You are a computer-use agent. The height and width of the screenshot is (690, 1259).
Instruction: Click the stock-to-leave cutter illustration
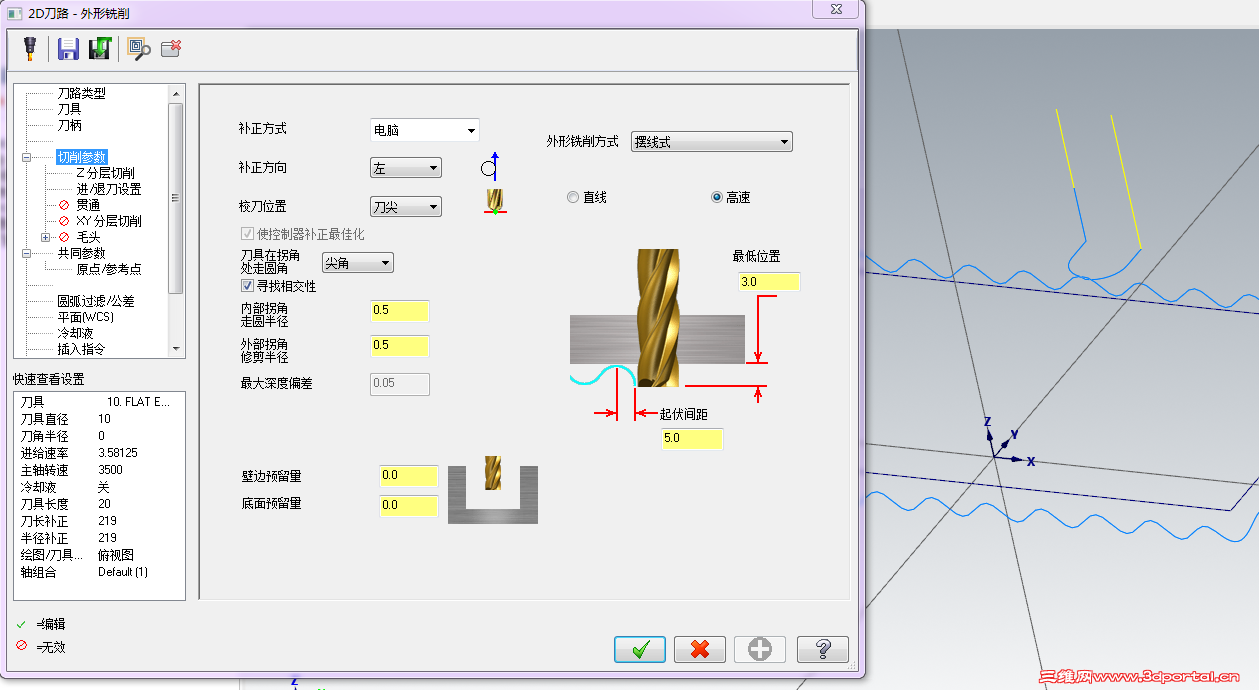point(493,490)
